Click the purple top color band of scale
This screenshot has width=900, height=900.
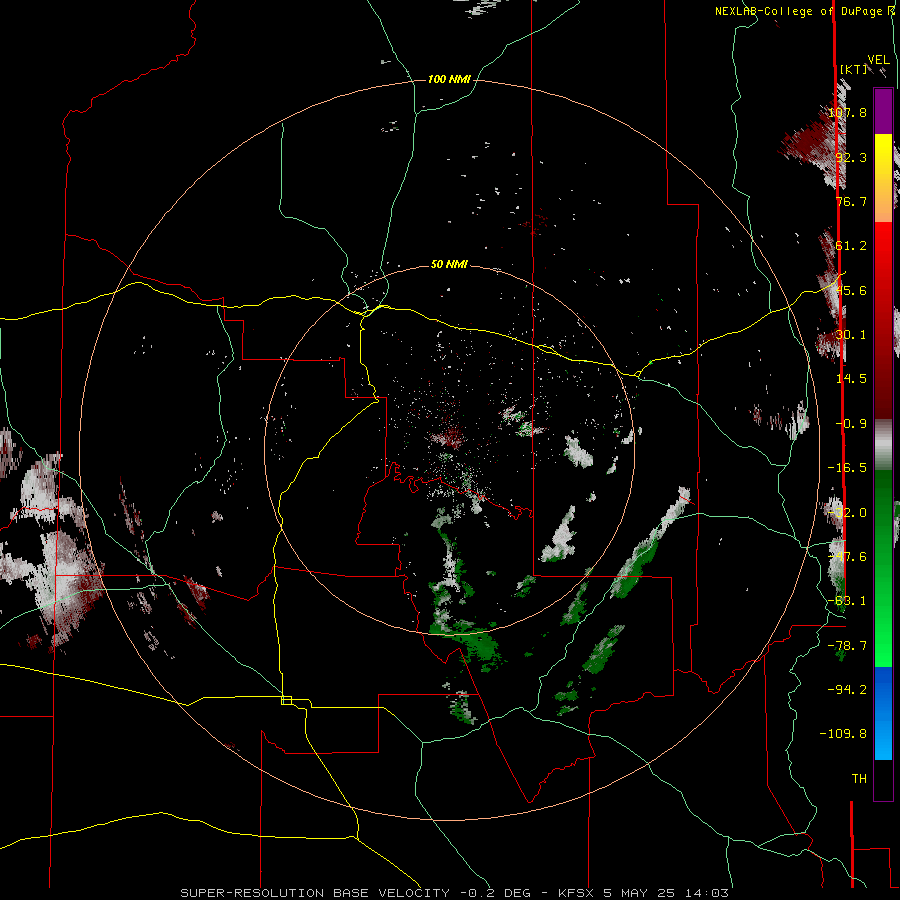click(883, 112)
